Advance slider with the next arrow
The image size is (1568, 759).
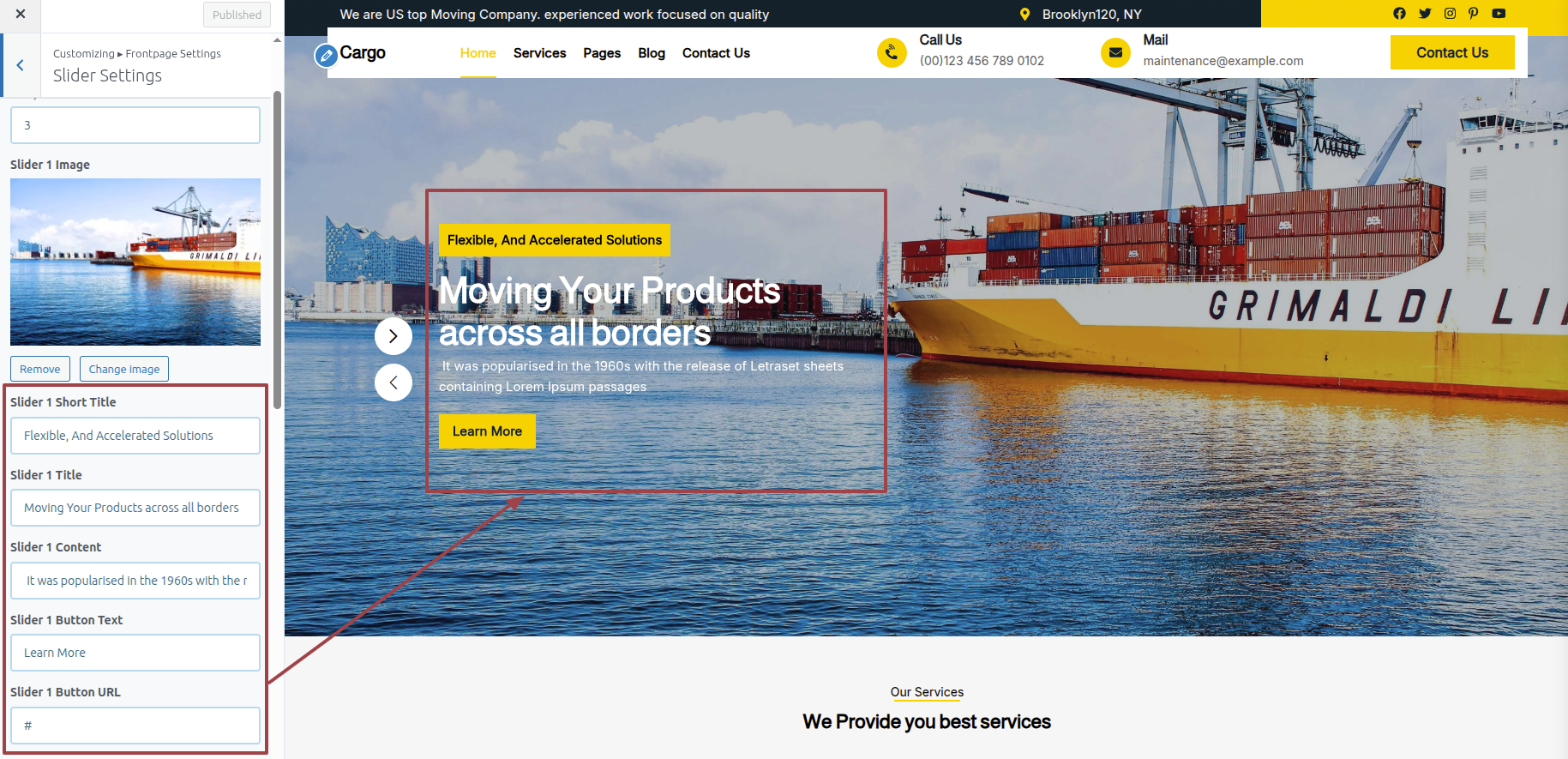(x=394, y=336)
